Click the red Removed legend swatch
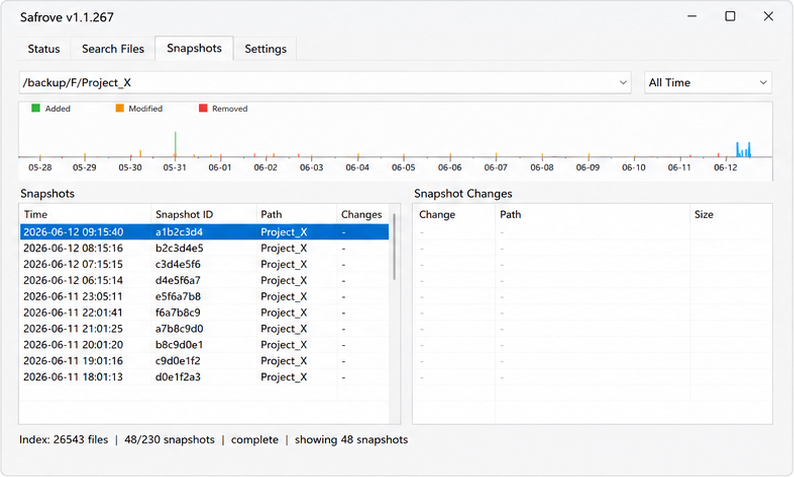794x477 pixels. [203, 108]
